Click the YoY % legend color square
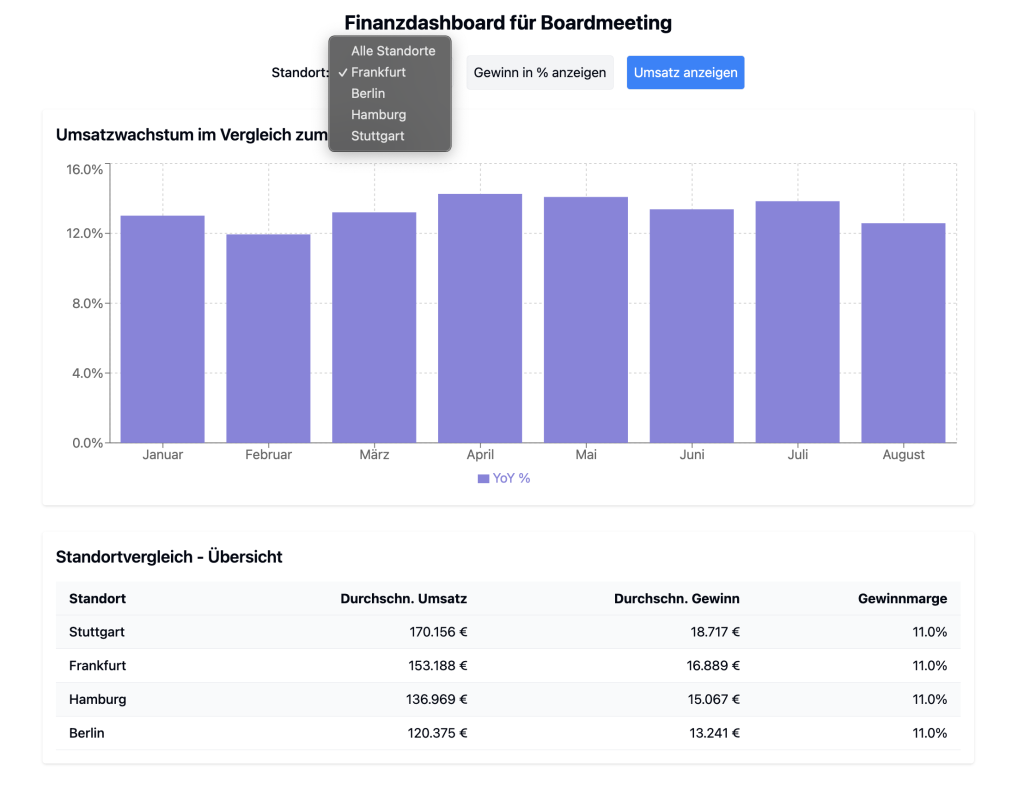Viewport: 1024px width, 788px height. tap(483, 479)
